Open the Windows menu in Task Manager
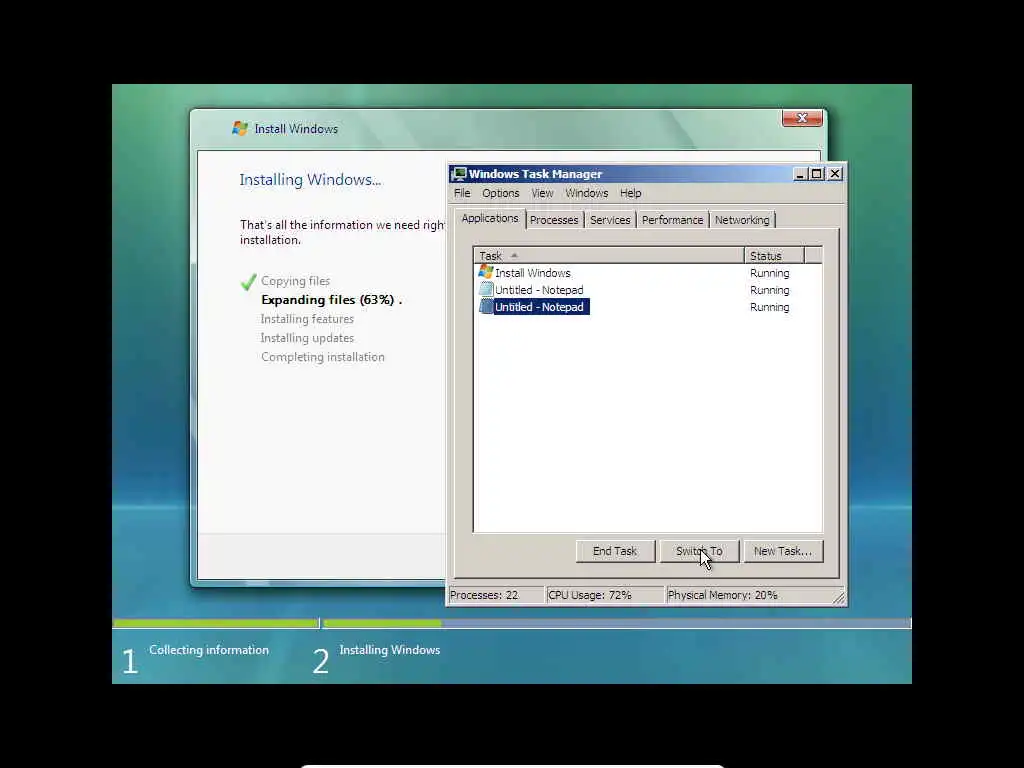Image resolution: width=1024 pixels, height=768 pixels. tap(586, 193)
